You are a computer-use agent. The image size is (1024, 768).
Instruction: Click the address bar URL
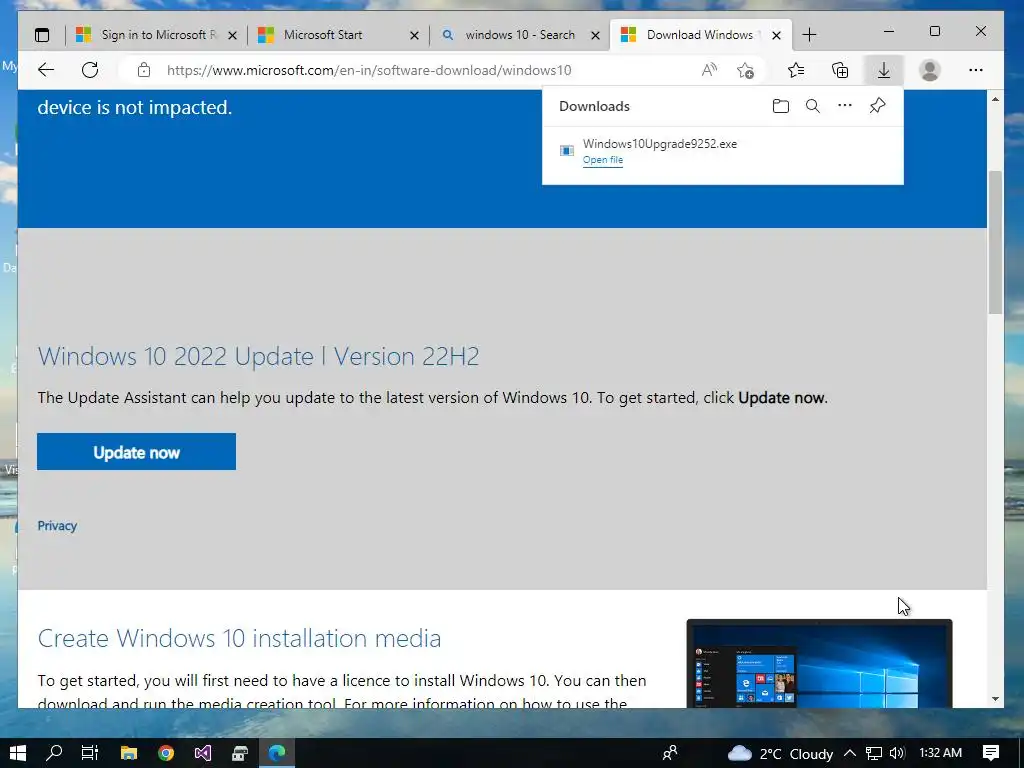(369, 70)
